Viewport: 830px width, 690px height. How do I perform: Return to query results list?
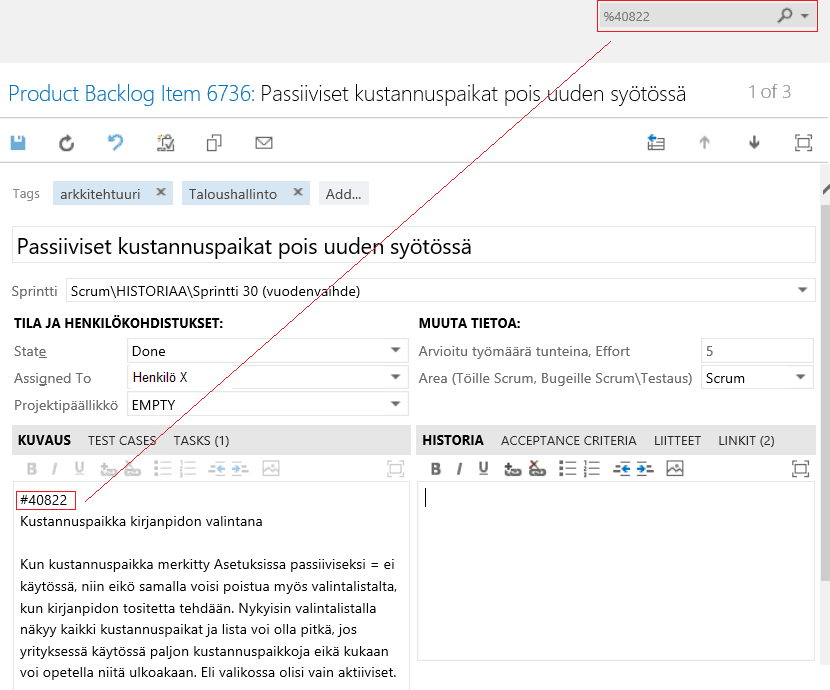point(656,143)
